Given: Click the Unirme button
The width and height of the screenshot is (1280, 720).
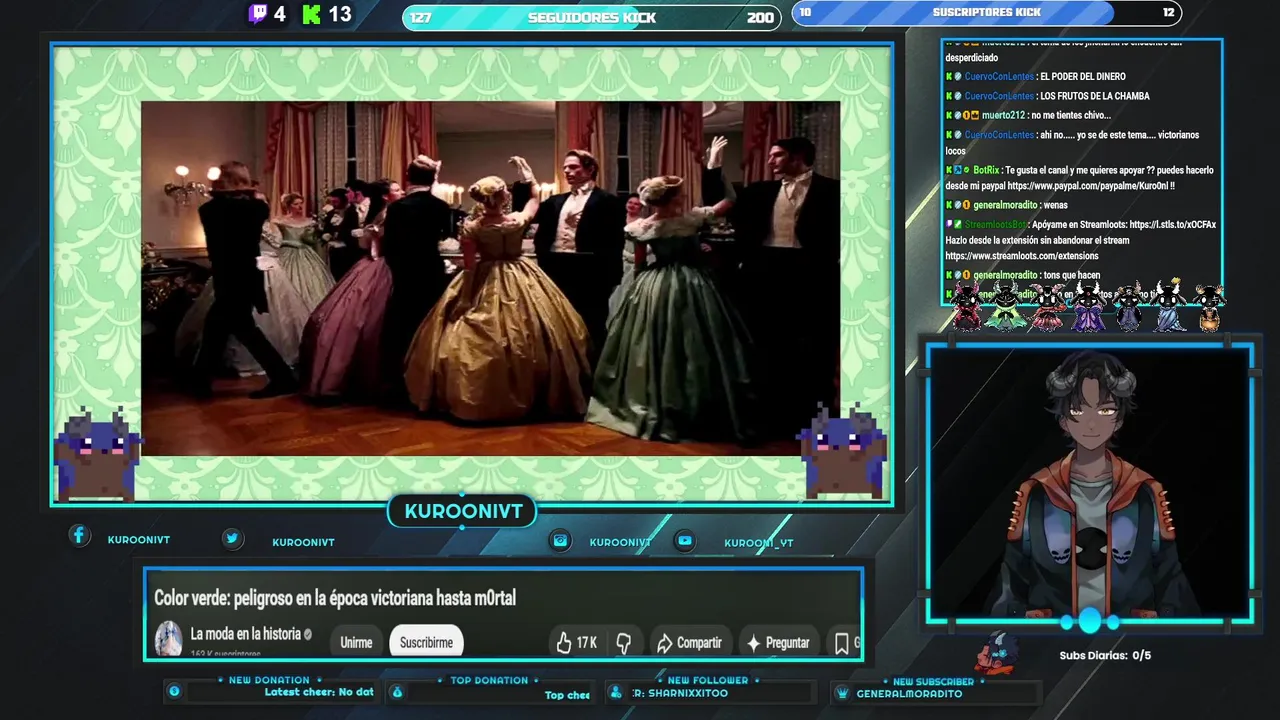Looking at the screenshot, I should (x=356, y=642).
